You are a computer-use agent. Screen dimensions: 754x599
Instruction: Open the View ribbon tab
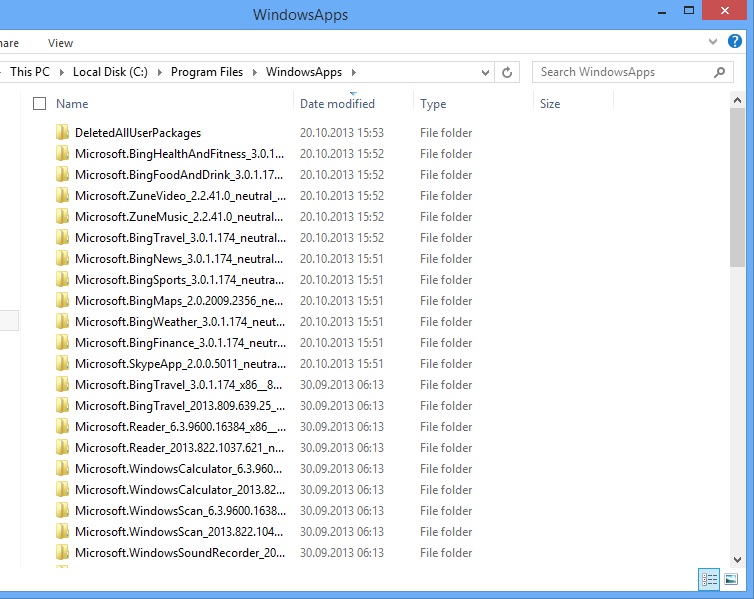tap(60, 43)
